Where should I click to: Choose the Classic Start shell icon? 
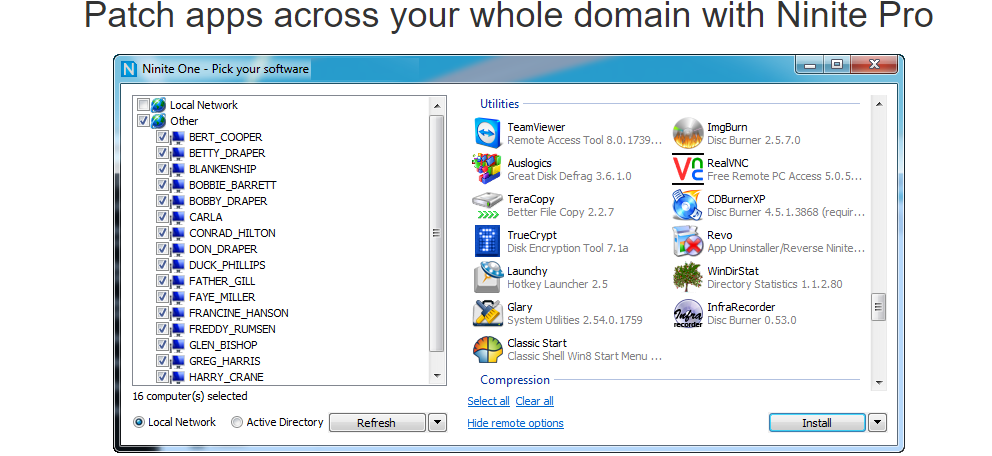coord(487,350)
